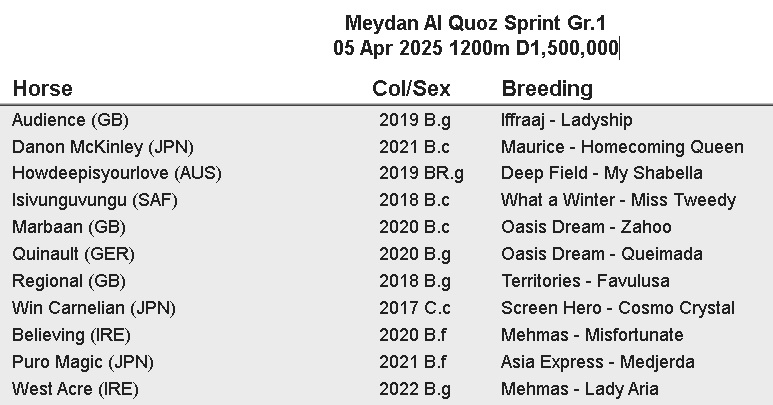Click the Col/Sex column header
This screenshot has height=405, width=773.
coord(411,88)
